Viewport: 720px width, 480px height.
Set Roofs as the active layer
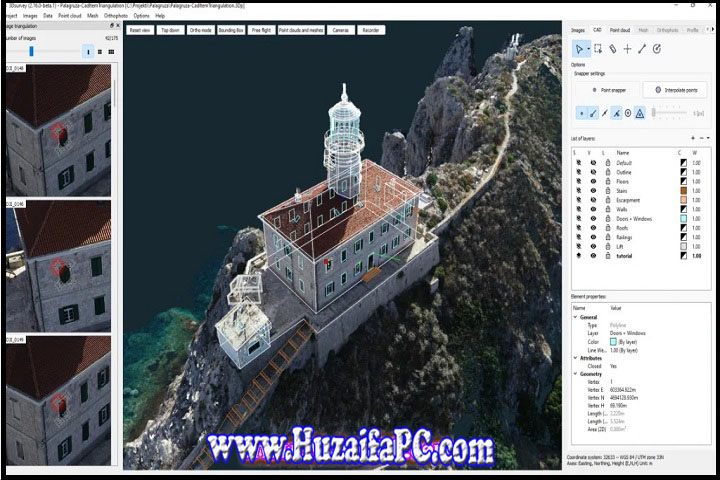(579, 228)
